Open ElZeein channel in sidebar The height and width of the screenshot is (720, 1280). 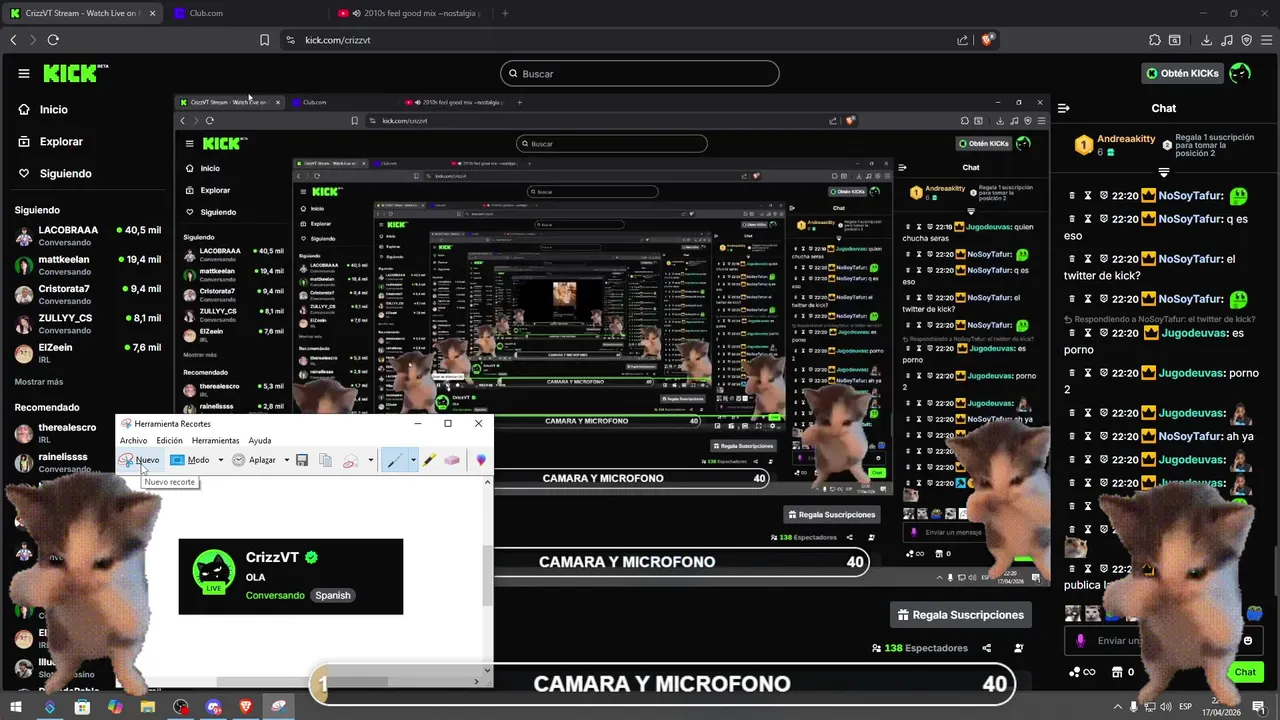(88, 353)
